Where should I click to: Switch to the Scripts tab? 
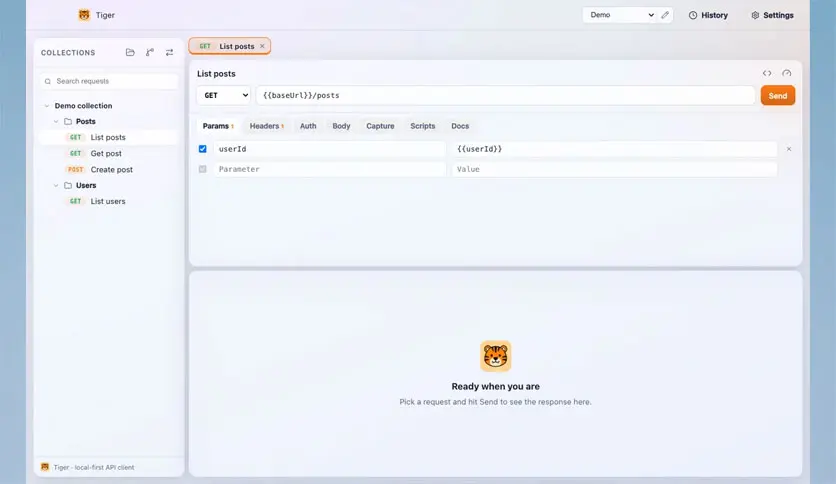[423, 126]
